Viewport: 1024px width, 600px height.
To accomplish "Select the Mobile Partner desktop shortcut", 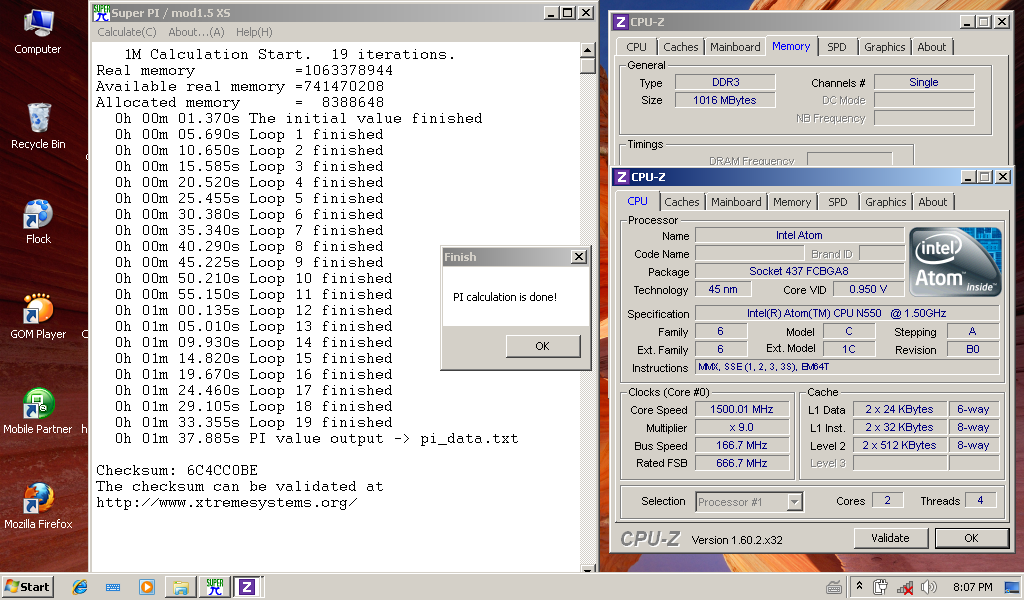I will click(x=38, y=412).
